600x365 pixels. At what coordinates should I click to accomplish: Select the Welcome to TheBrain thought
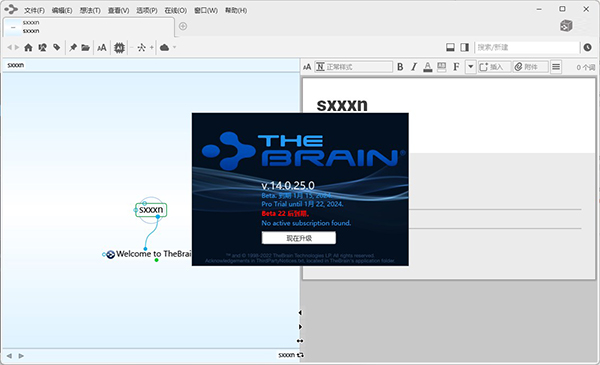[153, 254]
